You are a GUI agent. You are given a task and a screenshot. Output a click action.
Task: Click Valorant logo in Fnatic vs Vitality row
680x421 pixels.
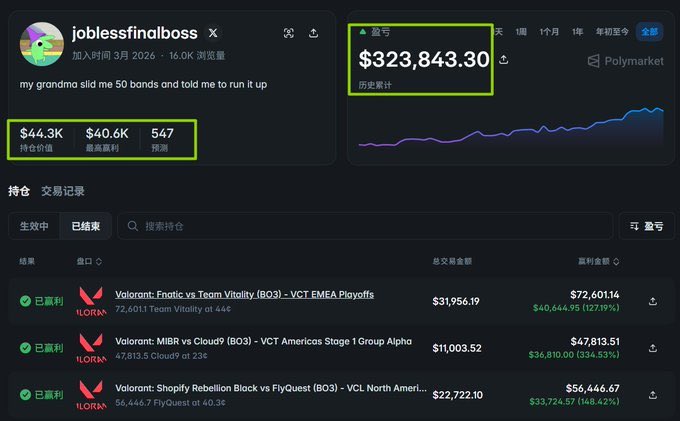click(x=91, y=301)
